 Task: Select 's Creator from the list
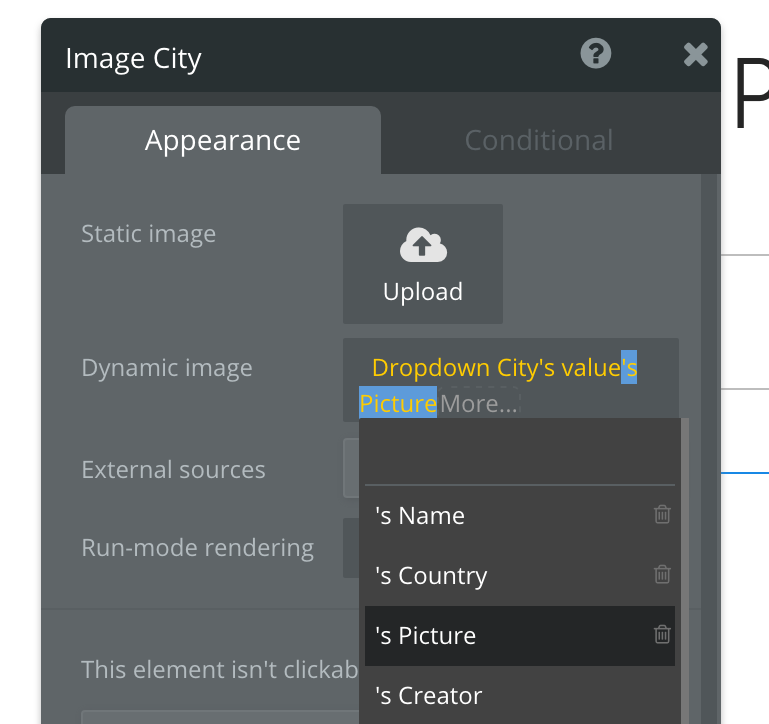tap(428, 696)
